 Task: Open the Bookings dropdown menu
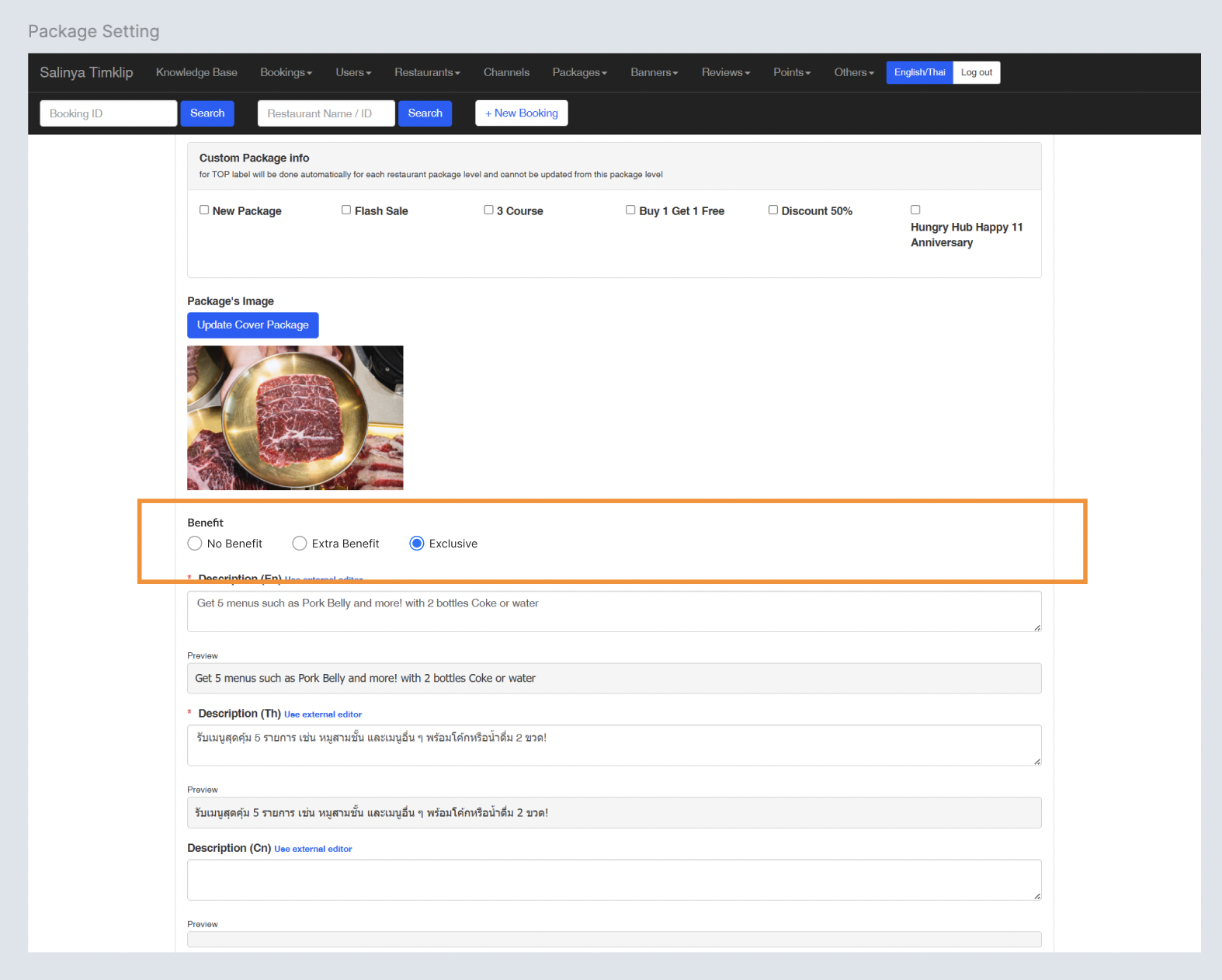point(286,72)
